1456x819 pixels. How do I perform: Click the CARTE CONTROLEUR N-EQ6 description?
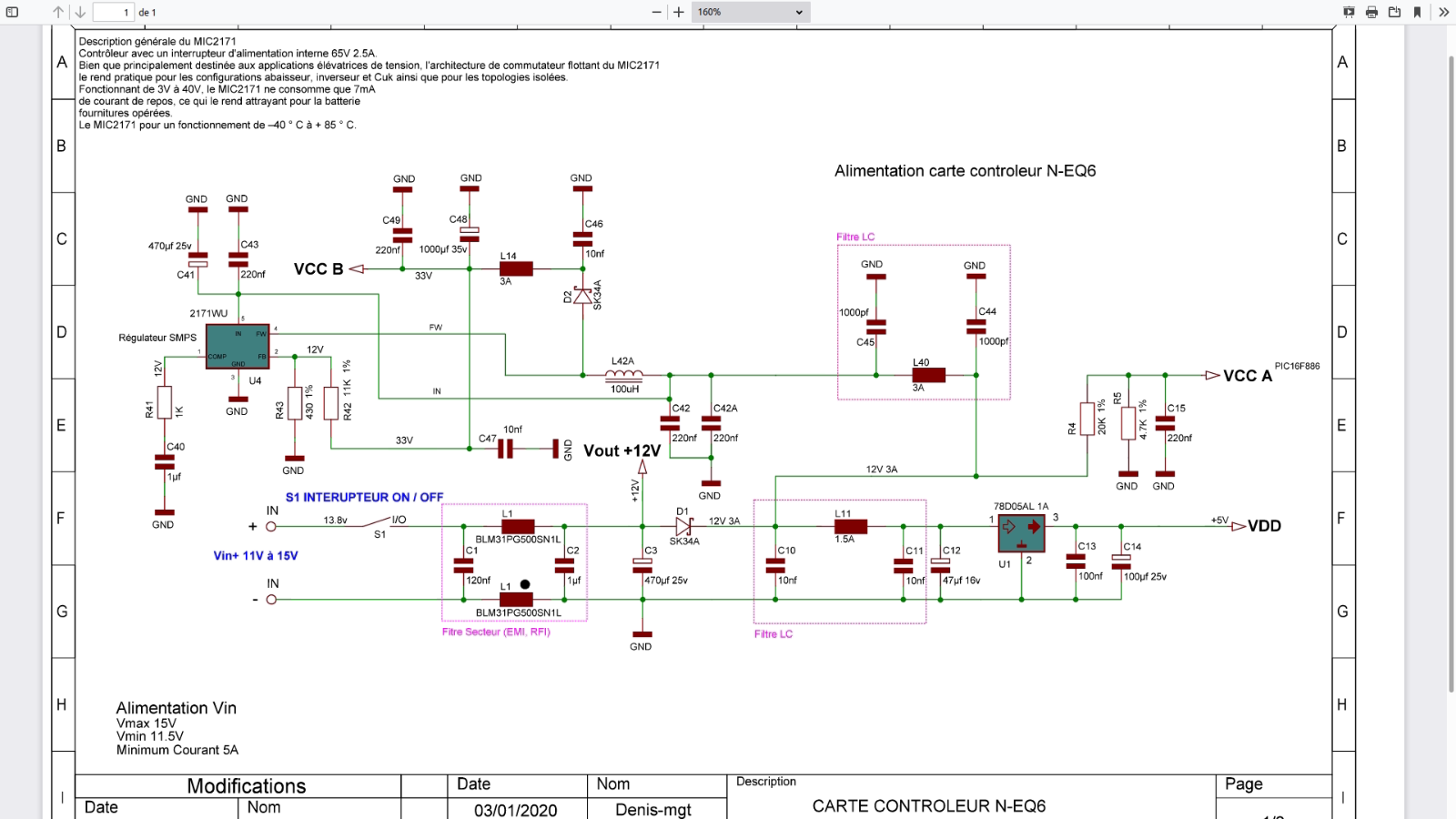(929, 806)
